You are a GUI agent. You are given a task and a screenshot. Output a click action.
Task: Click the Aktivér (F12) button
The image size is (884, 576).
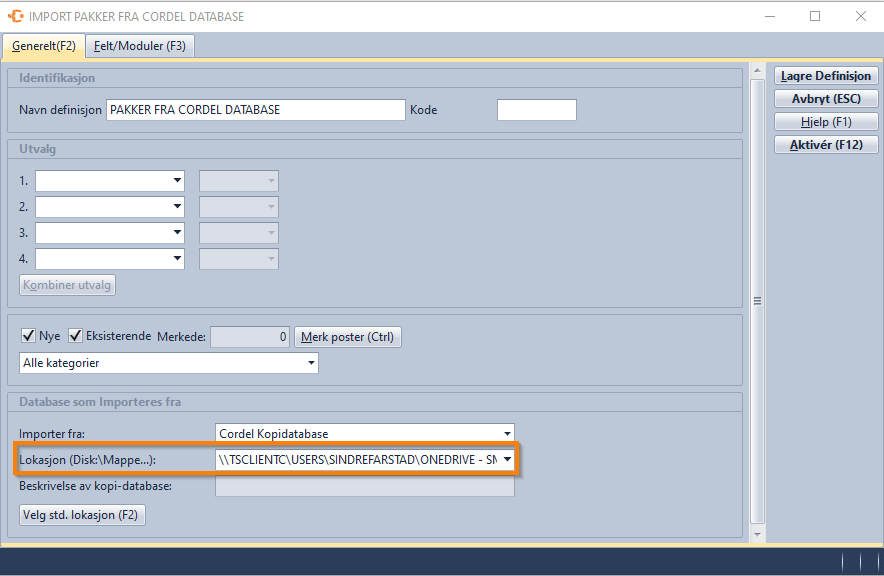tap(826, 145)
